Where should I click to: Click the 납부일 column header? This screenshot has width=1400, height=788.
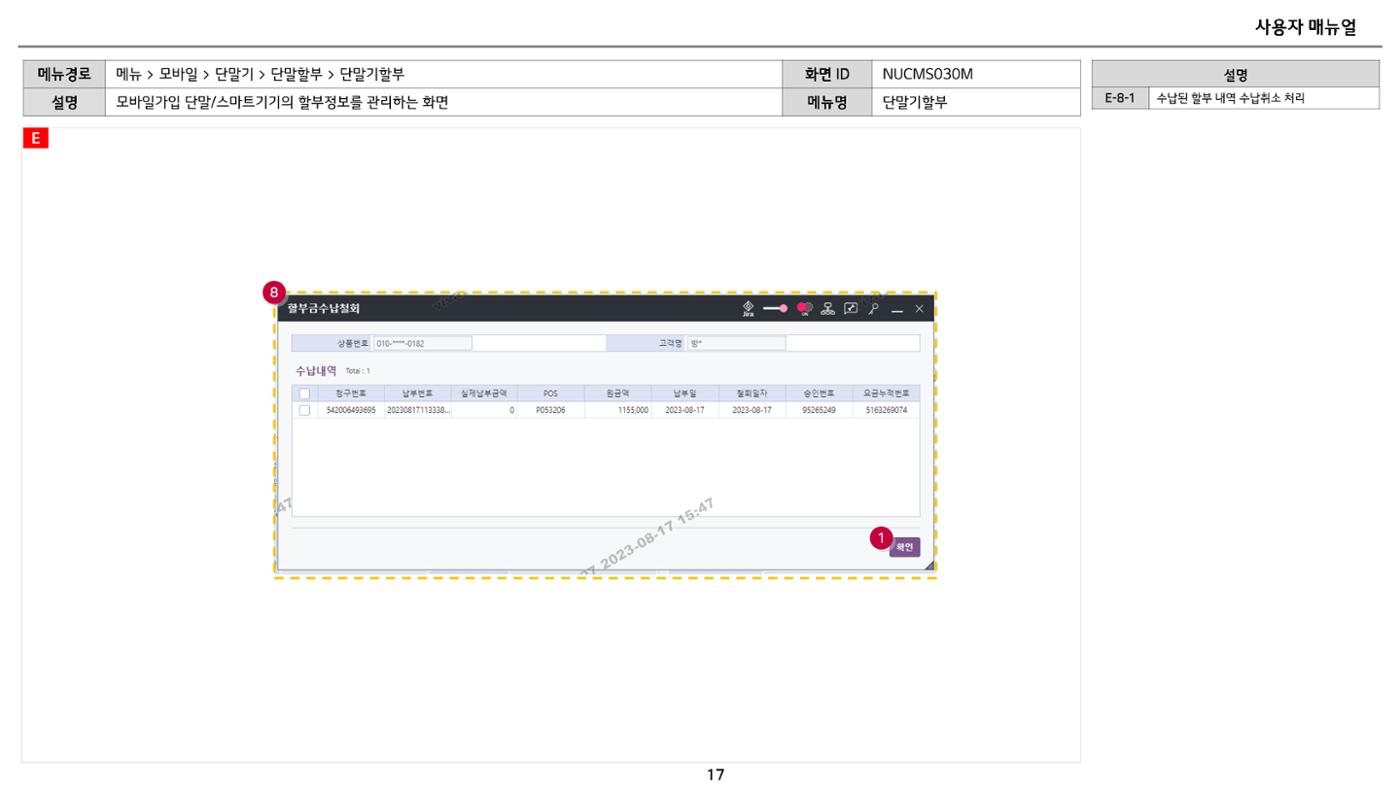[685, 394]
